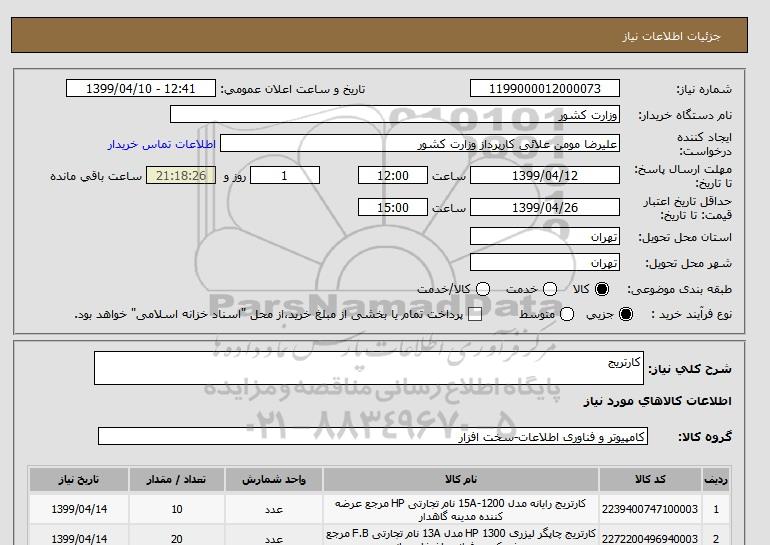Click the need number field 1199000012000073

[545, 88]
